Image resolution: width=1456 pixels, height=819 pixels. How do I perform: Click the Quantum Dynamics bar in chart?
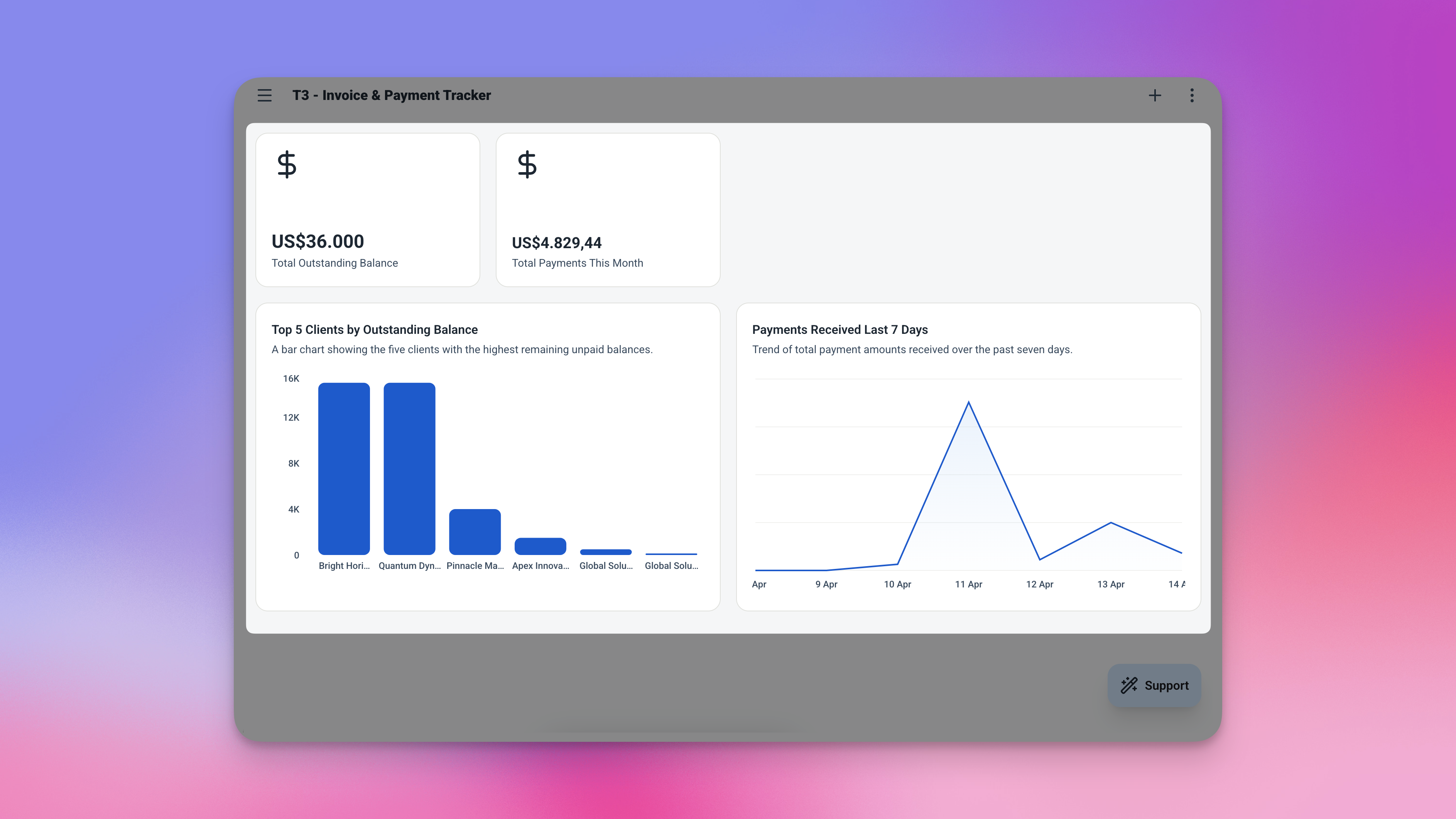409,468
